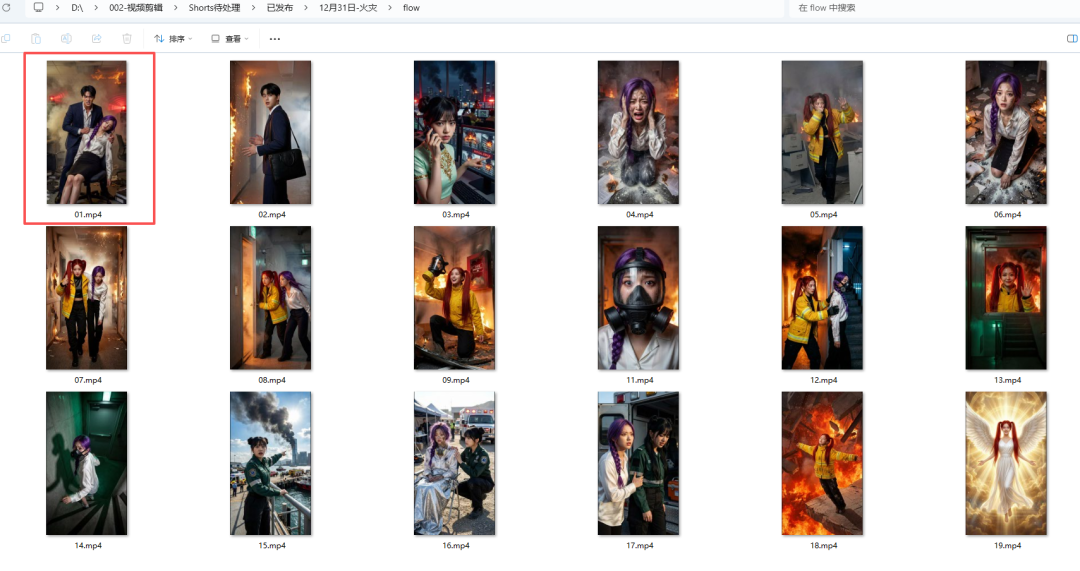This screenshot has height=571, width=1080.
Task: Go to Shorts待处理 folder in breadcrumb
Action: pyautogui.click(x=214, y=8)
